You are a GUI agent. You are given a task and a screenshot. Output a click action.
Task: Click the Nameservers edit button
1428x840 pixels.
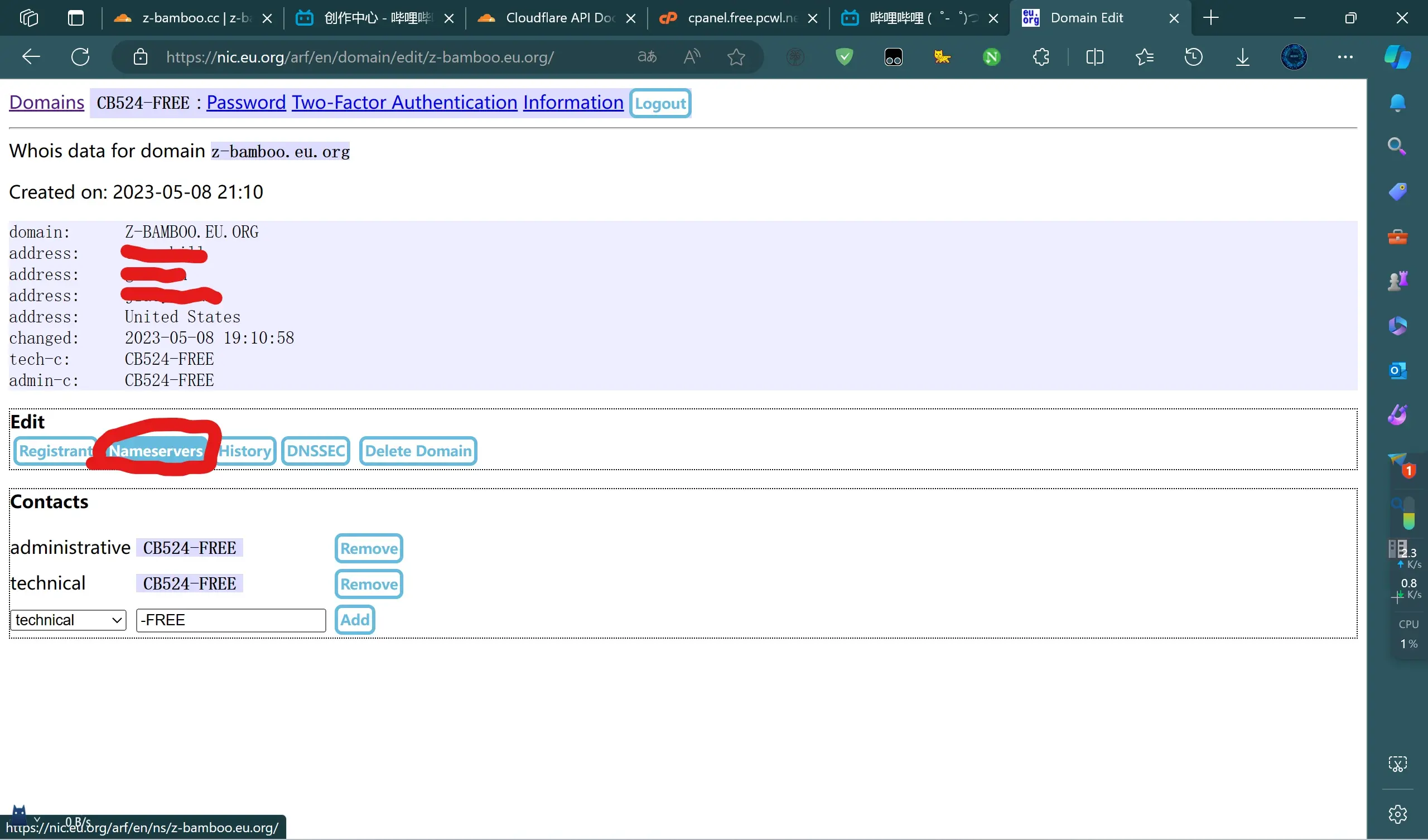tap(155, 450)
